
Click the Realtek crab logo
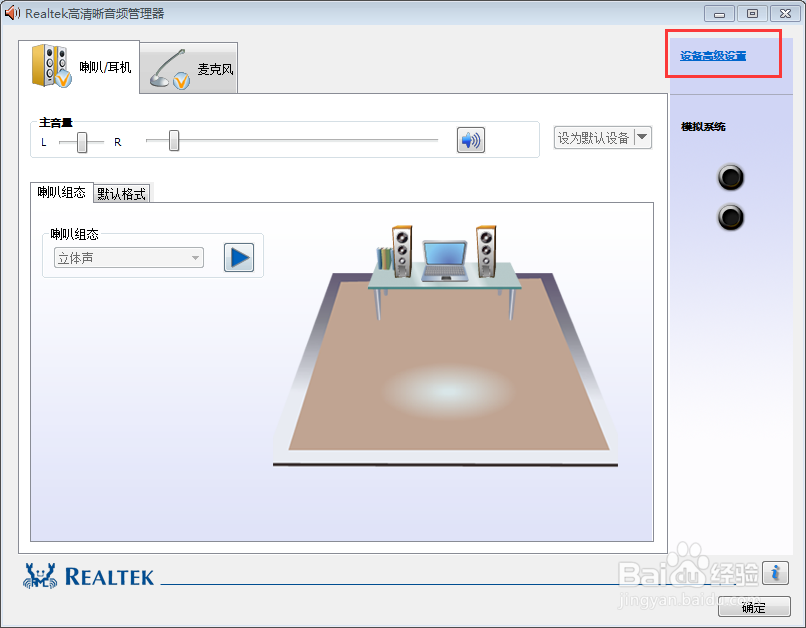[x=40, y=576]
